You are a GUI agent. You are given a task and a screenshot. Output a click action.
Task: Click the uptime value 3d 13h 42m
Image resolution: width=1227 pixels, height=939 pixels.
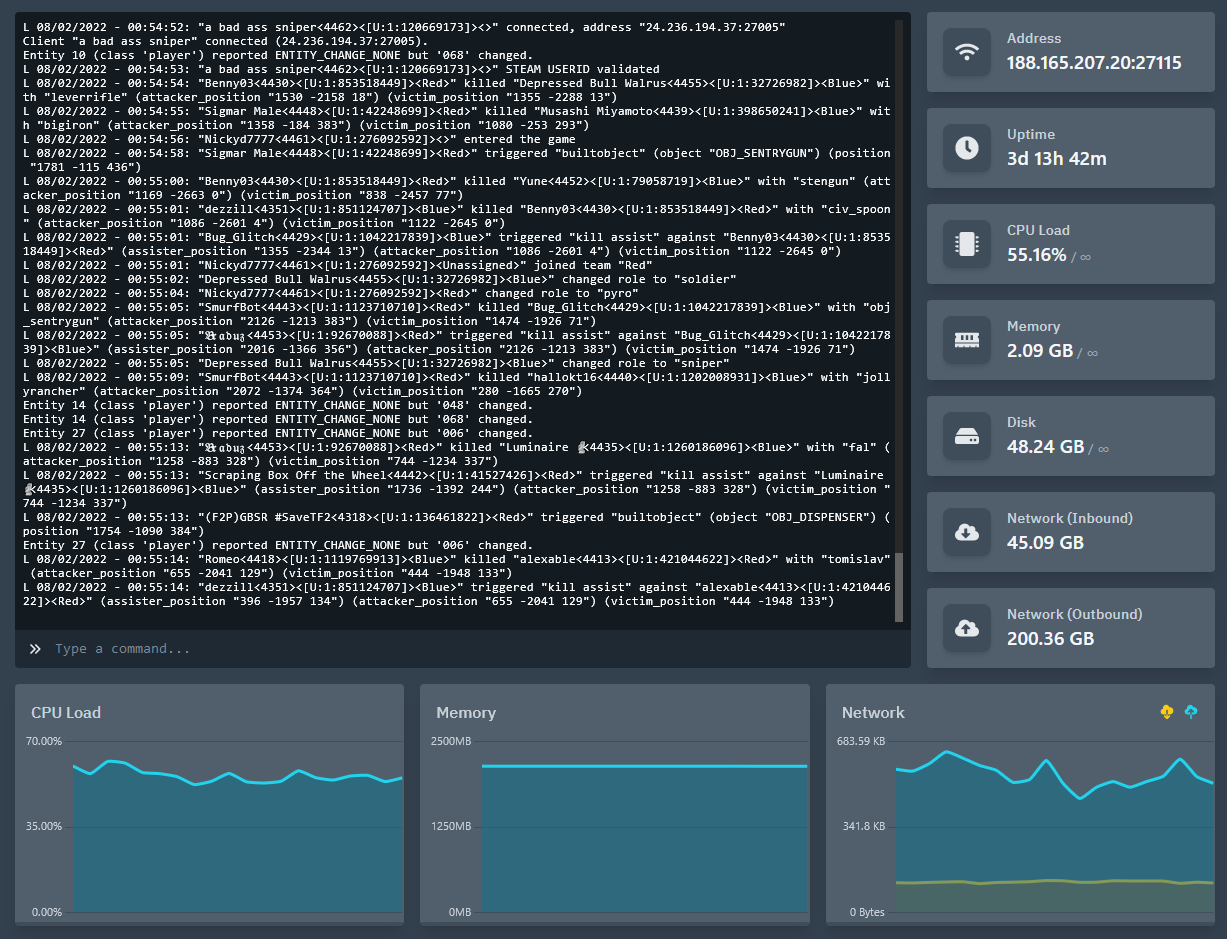pos(1059,159)
